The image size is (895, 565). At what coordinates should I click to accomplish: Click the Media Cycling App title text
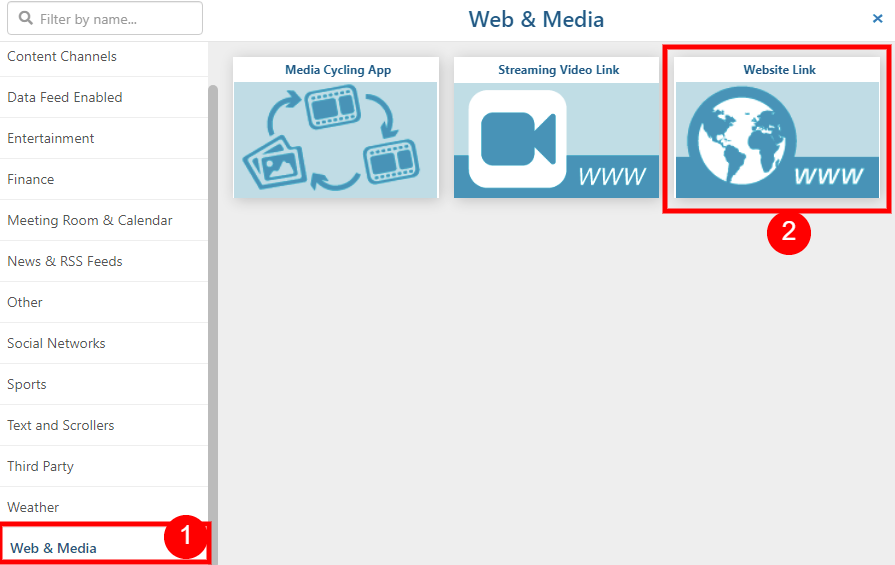pyautogui.click(x=338, y=70)
